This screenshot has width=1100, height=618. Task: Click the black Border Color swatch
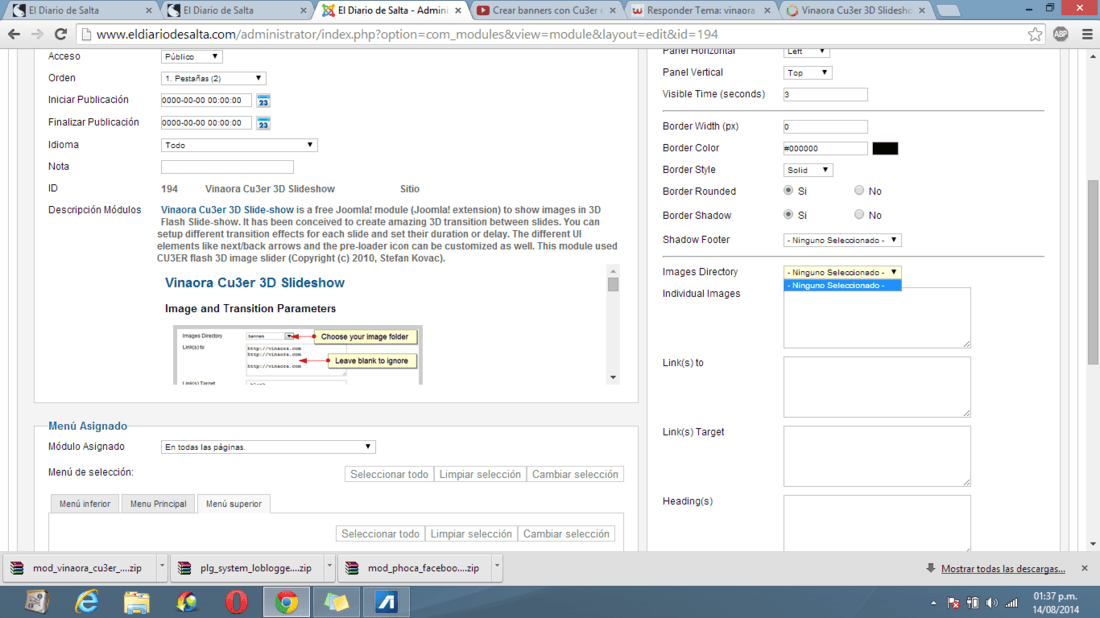coord(885,148)
